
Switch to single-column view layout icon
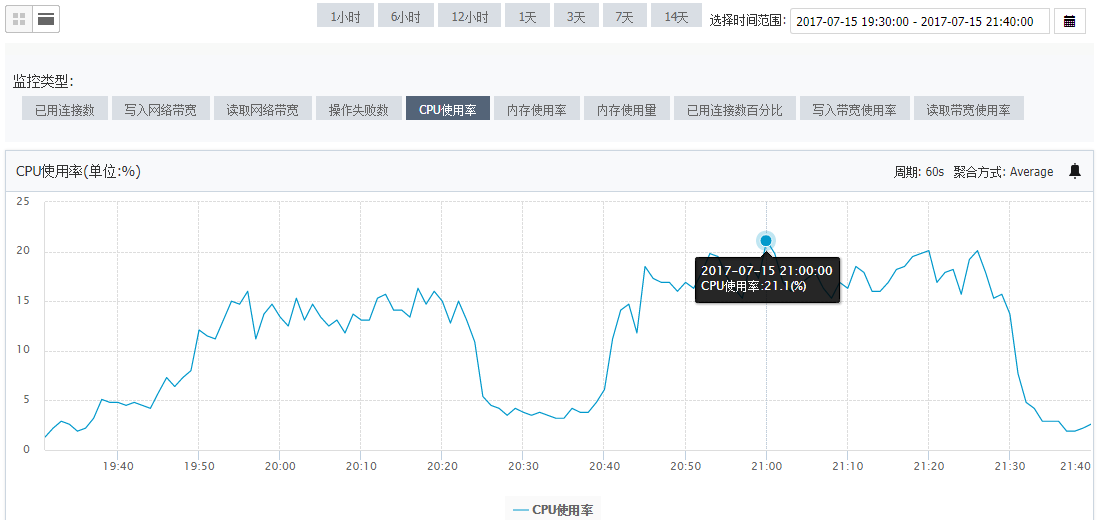coord(46,18)
